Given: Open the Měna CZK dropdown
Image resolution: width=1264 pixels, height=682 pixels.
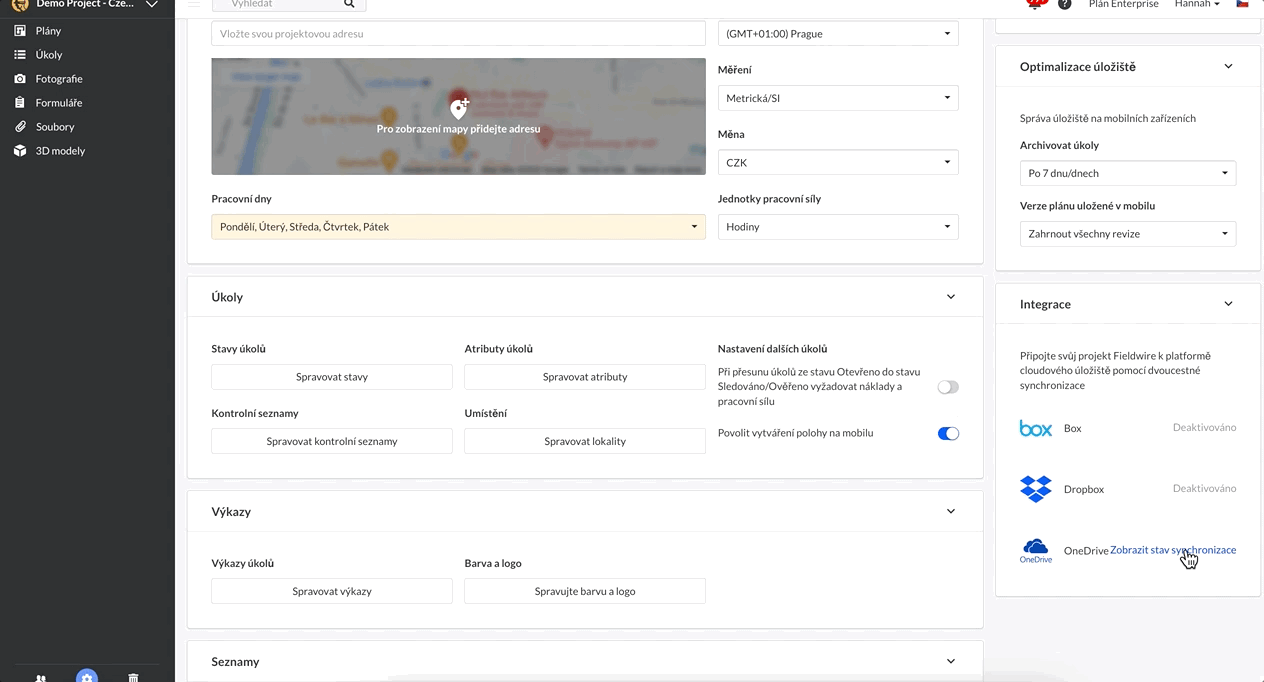Looking at the screenshot, I should click(x=838, y=162).
